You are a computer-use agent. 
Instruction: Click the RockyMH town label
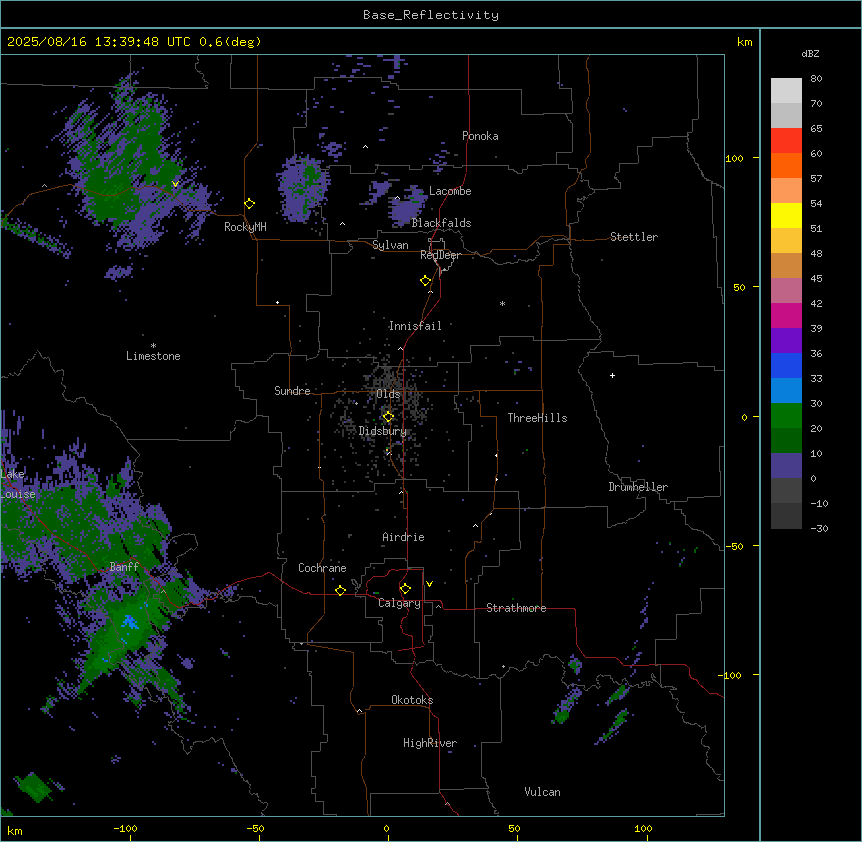(245, 227)
